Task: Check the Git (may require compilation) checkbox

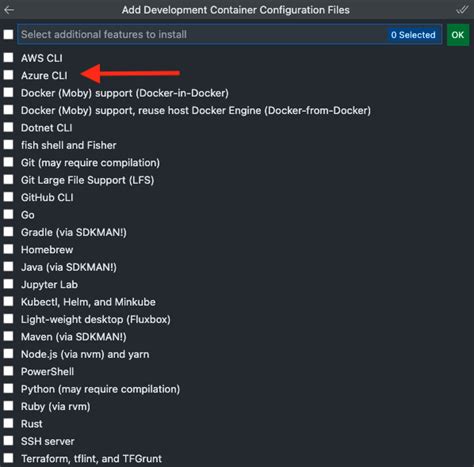Action: [8, 162]
